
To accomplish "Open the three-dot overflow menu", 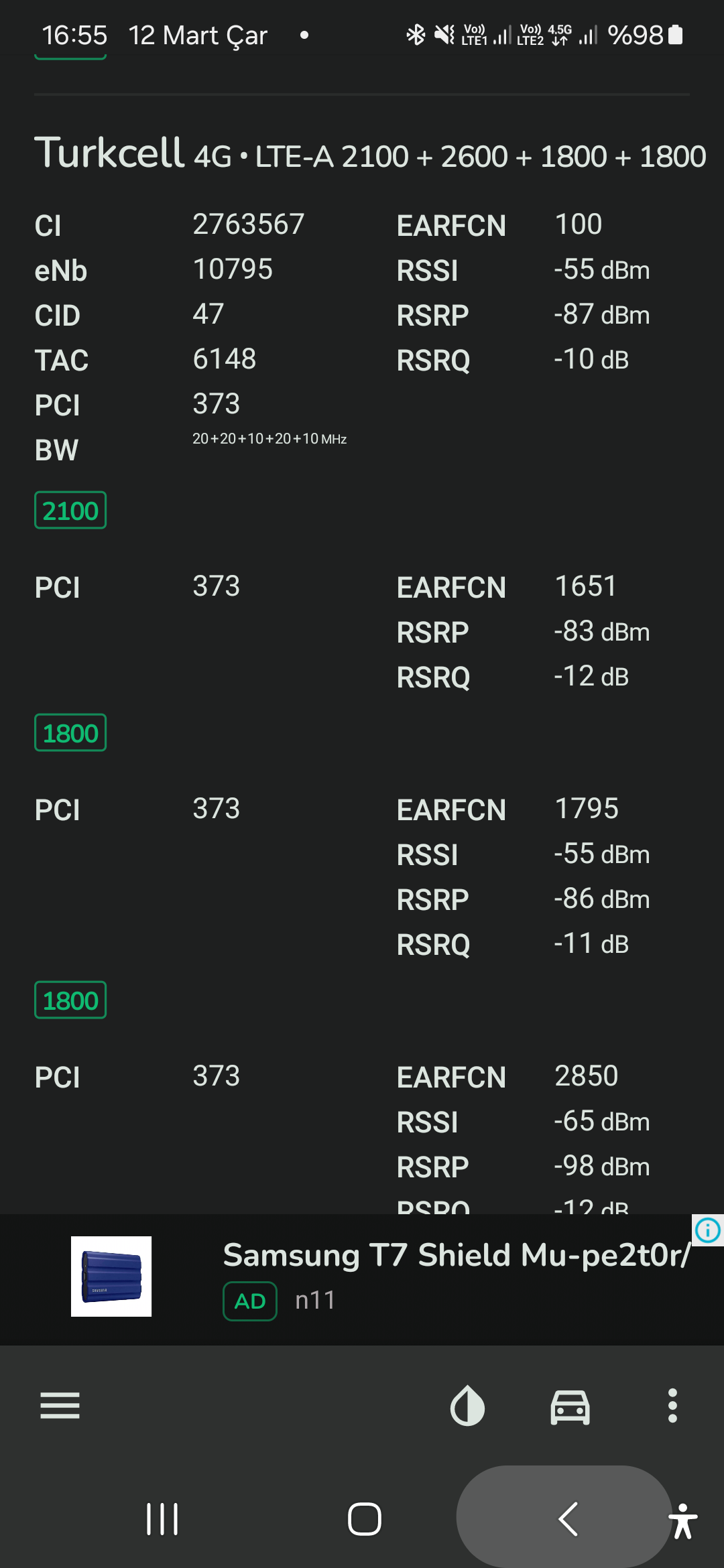I will tap(672, 1405).
